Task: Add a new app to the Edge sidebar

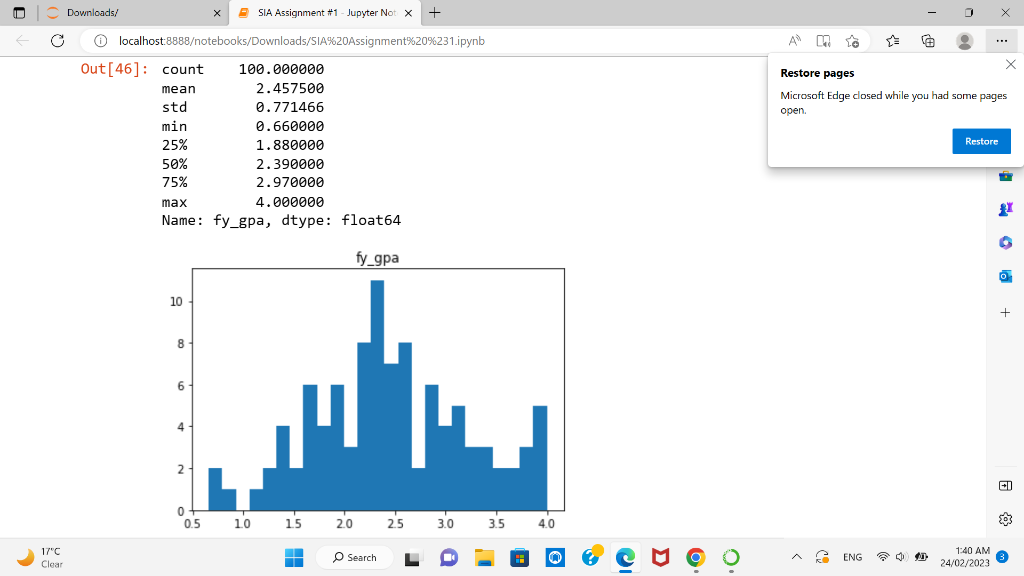Action: click(x=1005, y=312)
